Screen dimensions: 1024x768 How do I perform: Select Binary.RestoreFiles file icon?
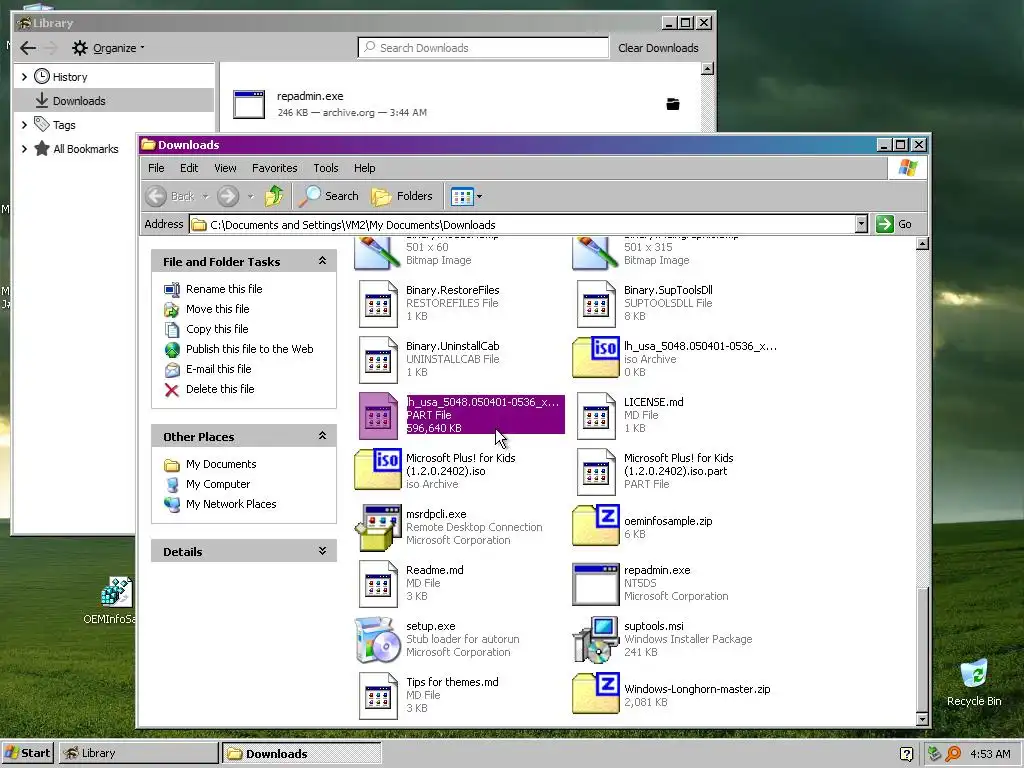[378, 304]
